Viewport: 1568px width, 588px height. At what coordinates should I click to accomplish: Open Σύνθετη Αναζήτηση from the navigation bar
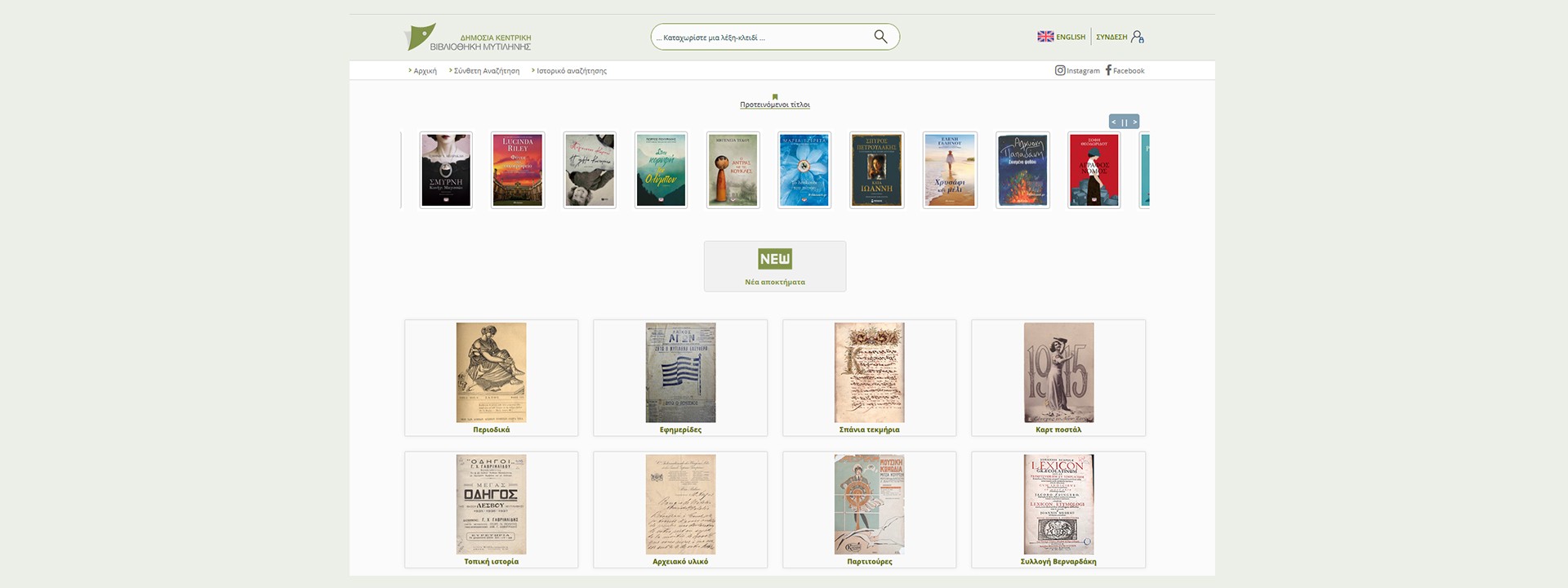pyautogui.click(x=486, y=71)
